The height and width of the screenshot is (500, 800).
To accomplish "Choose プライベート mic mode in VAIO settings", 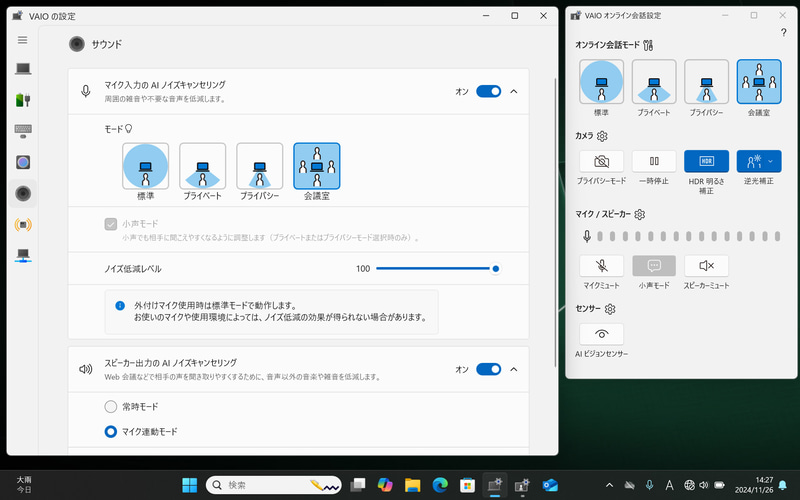I will coord(203,166).
